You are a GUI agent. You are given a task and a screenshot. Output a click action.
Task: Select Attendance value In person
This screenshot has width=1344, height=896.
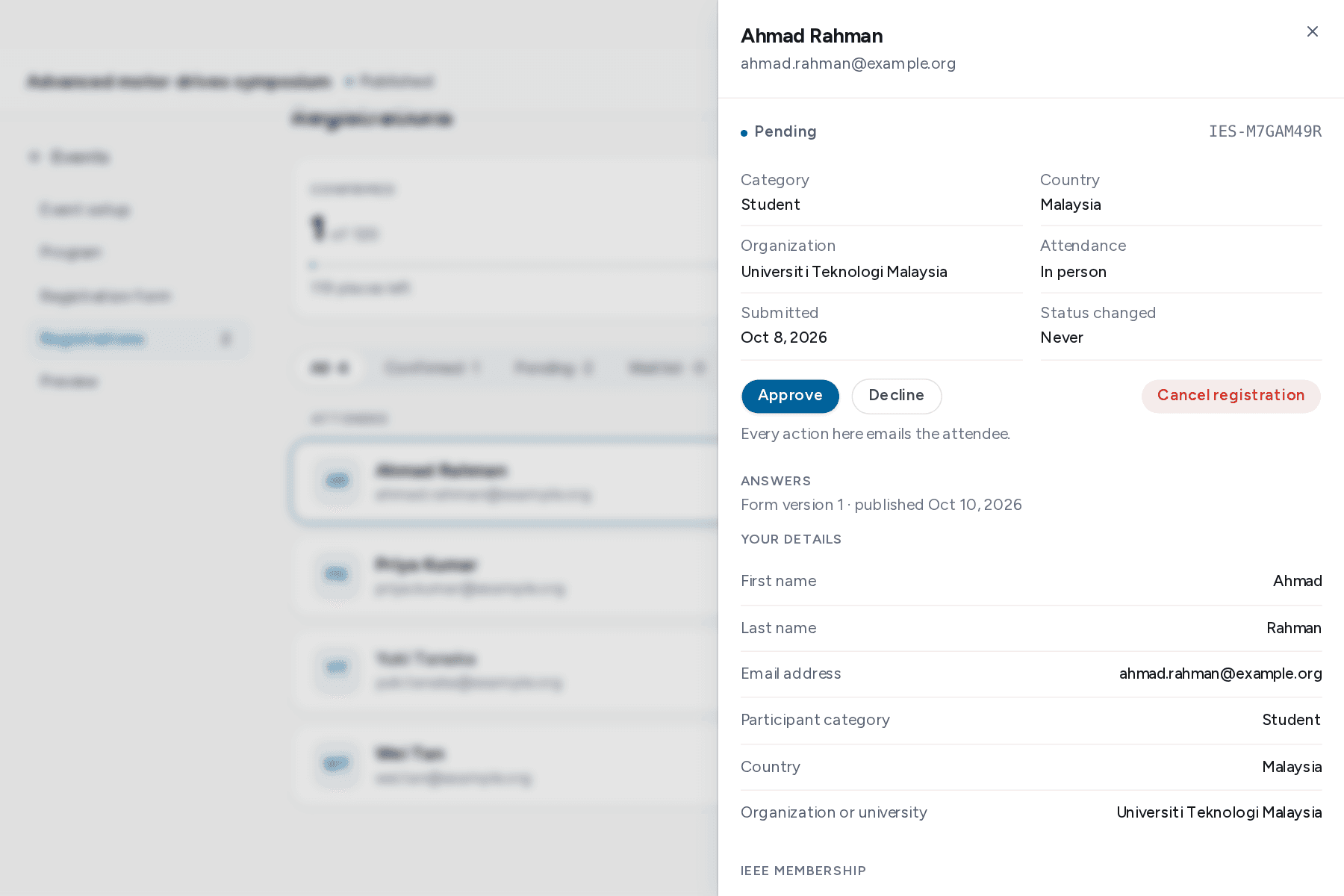point(1073,272)
